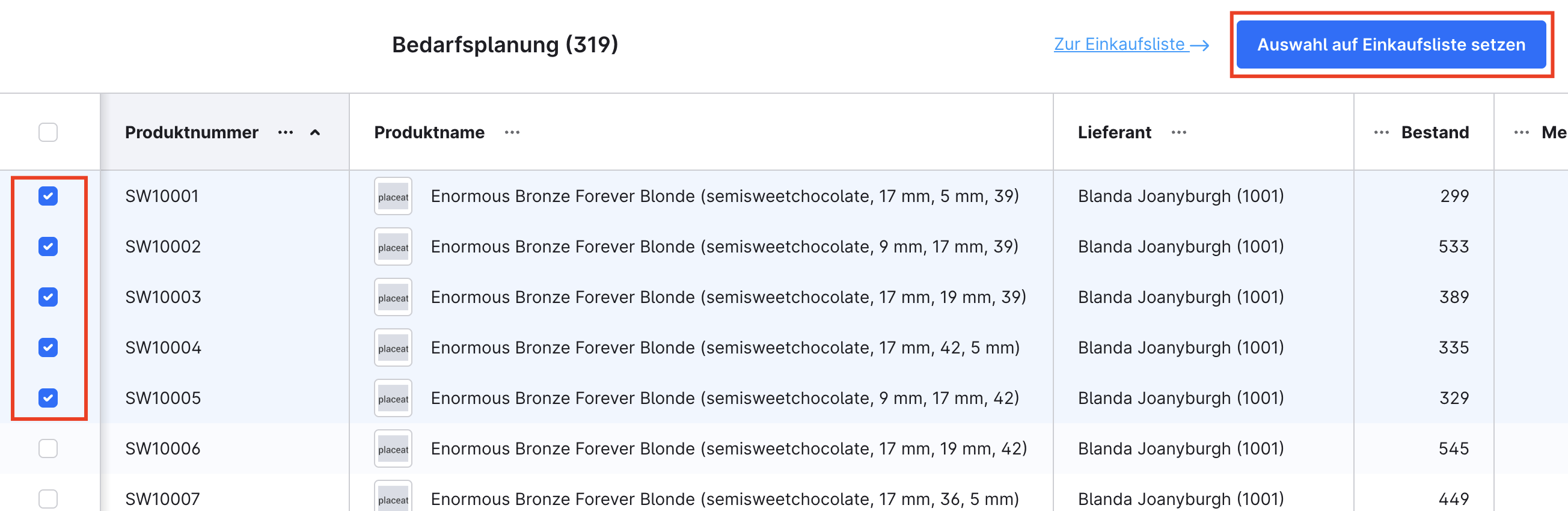
Task: Open Produktname column three-dot menu
Action: (512, 133)
